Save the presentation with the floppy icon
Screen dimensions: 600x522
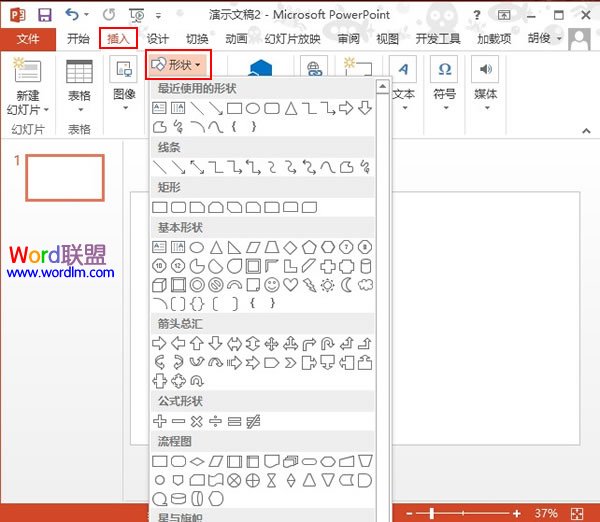pyautogui.click(x=44, y=15)
